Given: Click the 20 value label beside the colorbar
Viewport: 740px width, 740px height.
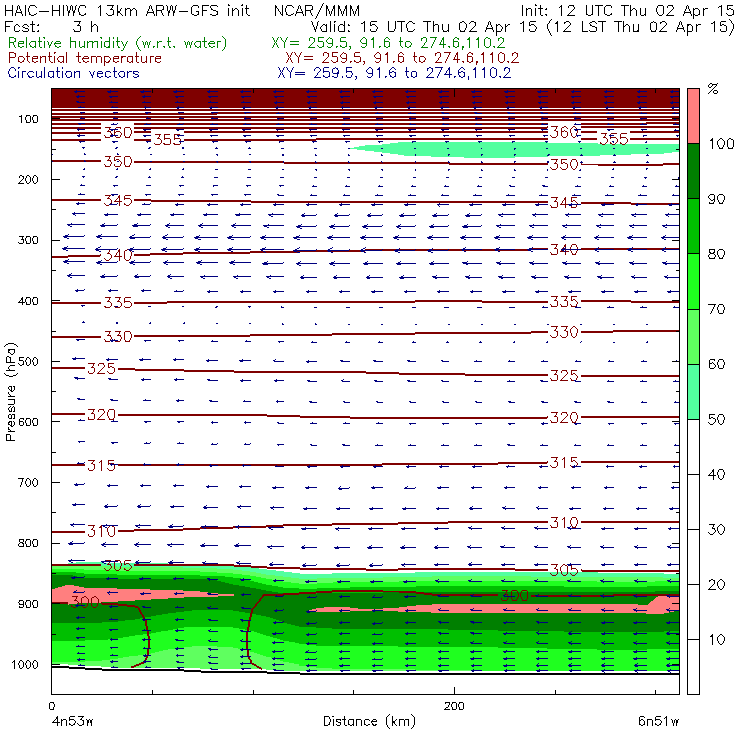Looking at the screenshot, I should click(x=716, y=585).
